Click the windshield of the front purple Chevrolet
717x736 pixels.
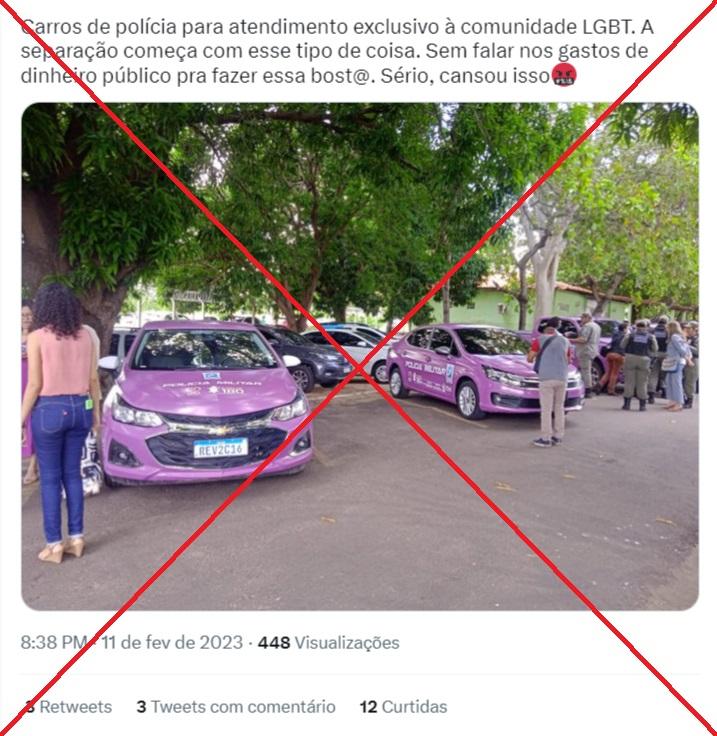tap(203, 350)
